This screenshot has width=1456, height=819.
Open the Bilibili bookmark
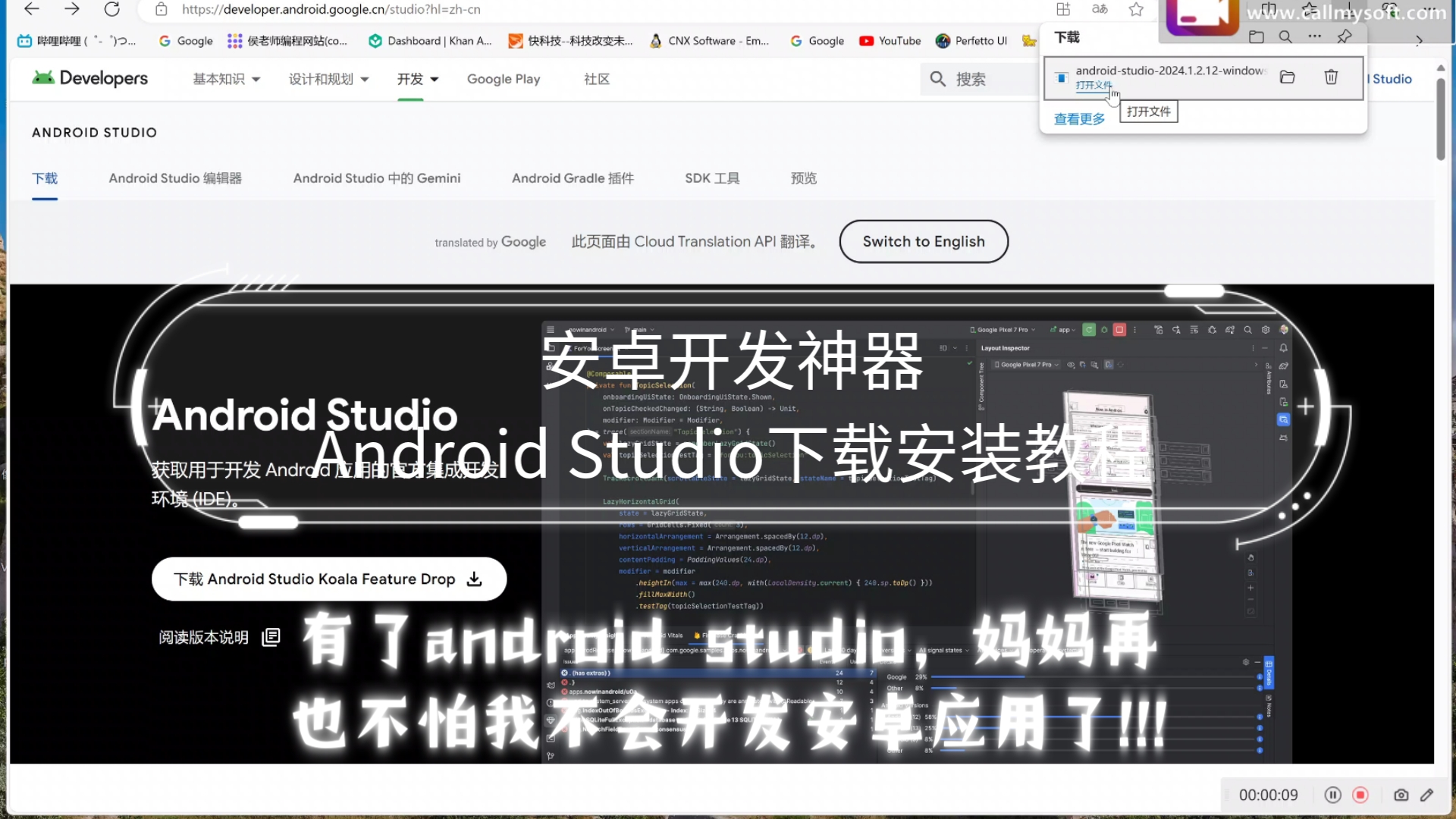[x=76, y=41]
